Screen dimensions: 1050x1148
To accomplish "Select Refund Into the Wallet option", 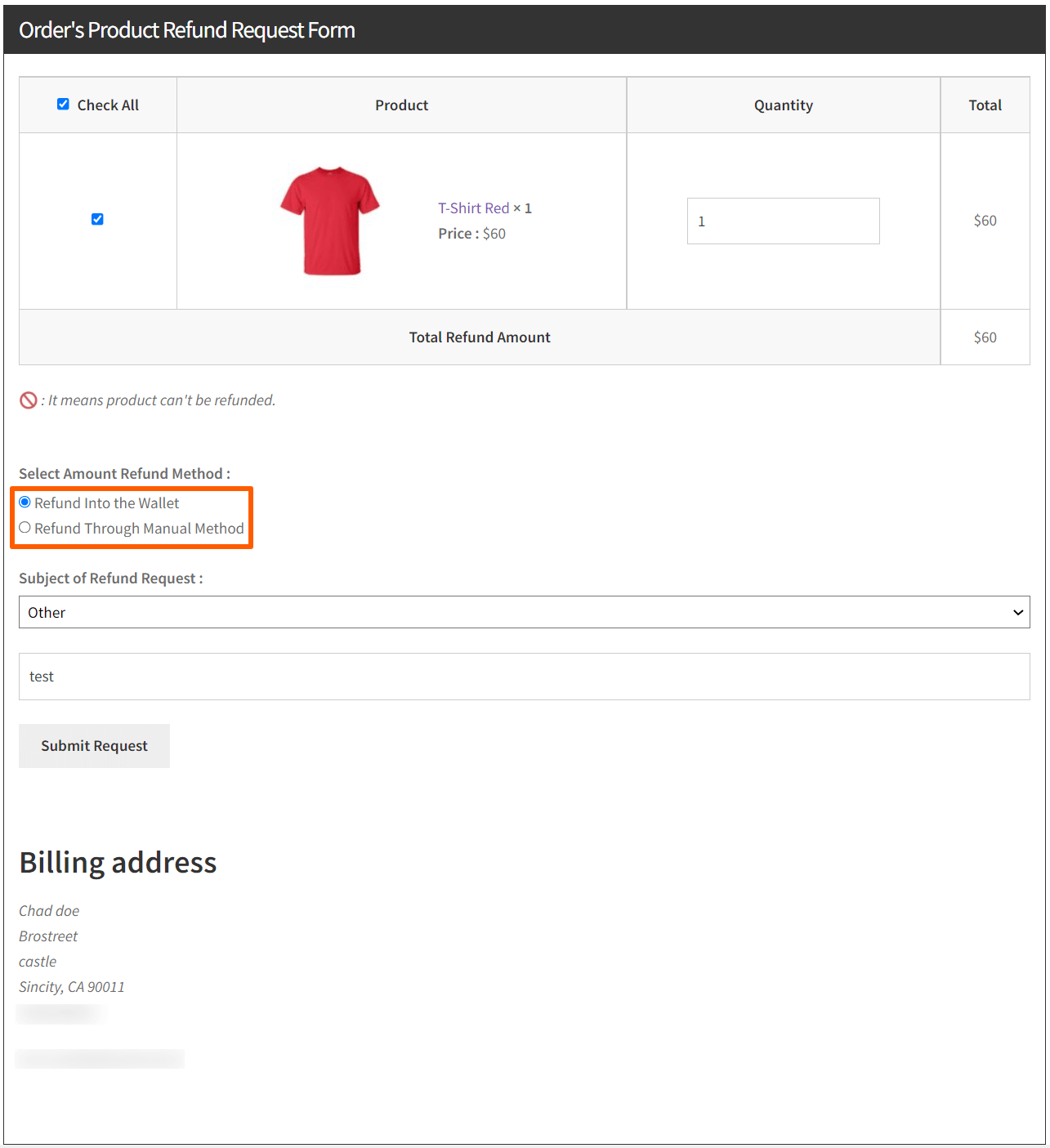I will pos(25,503).
